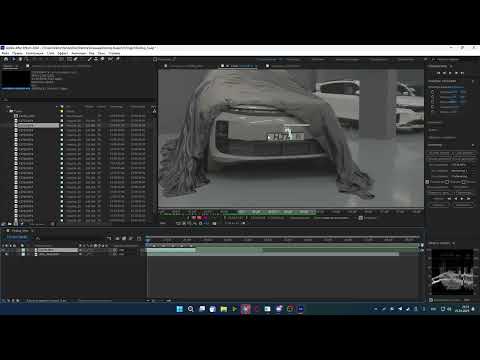Click the Home icon in the toolbar
This screenshot has height=360, width=480.
click(x=6, y=59)
